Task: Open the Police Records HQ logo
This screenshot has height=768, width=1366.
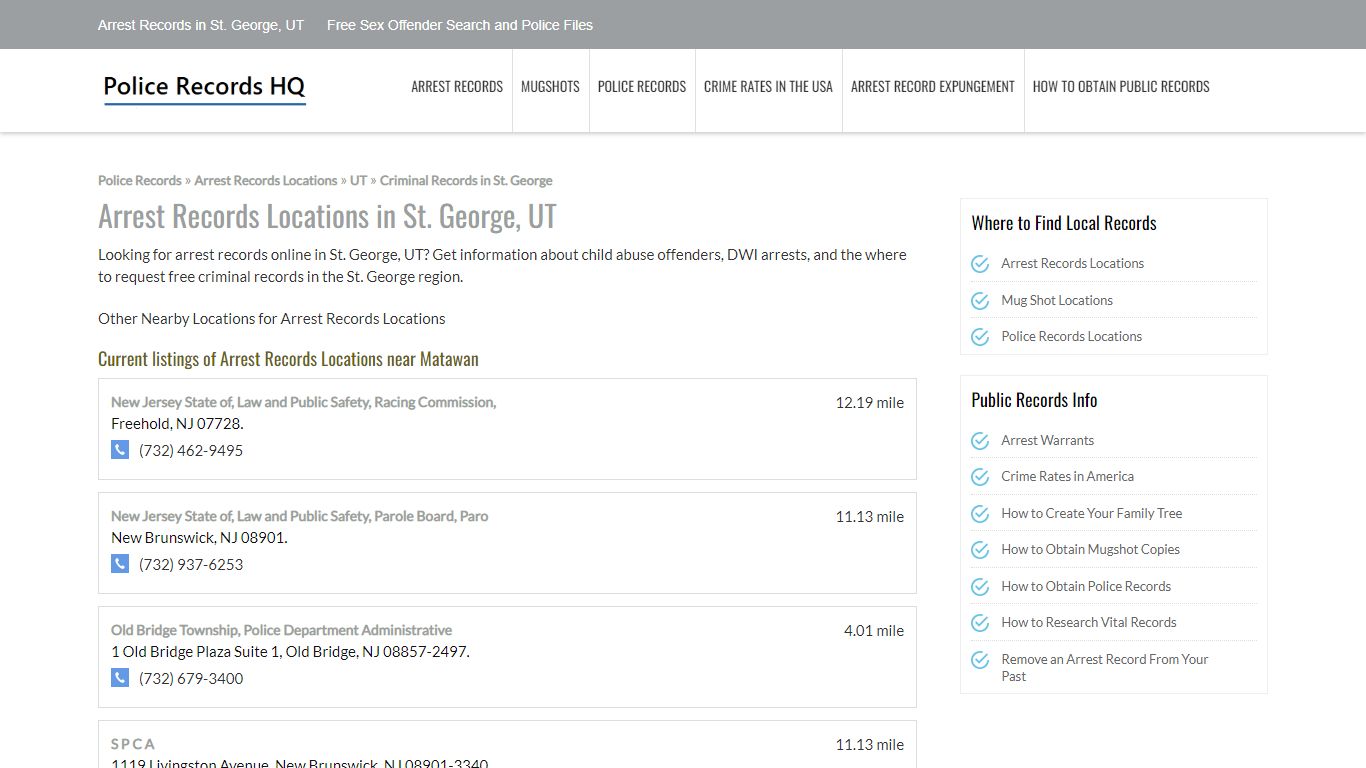Action: [204, 88]
